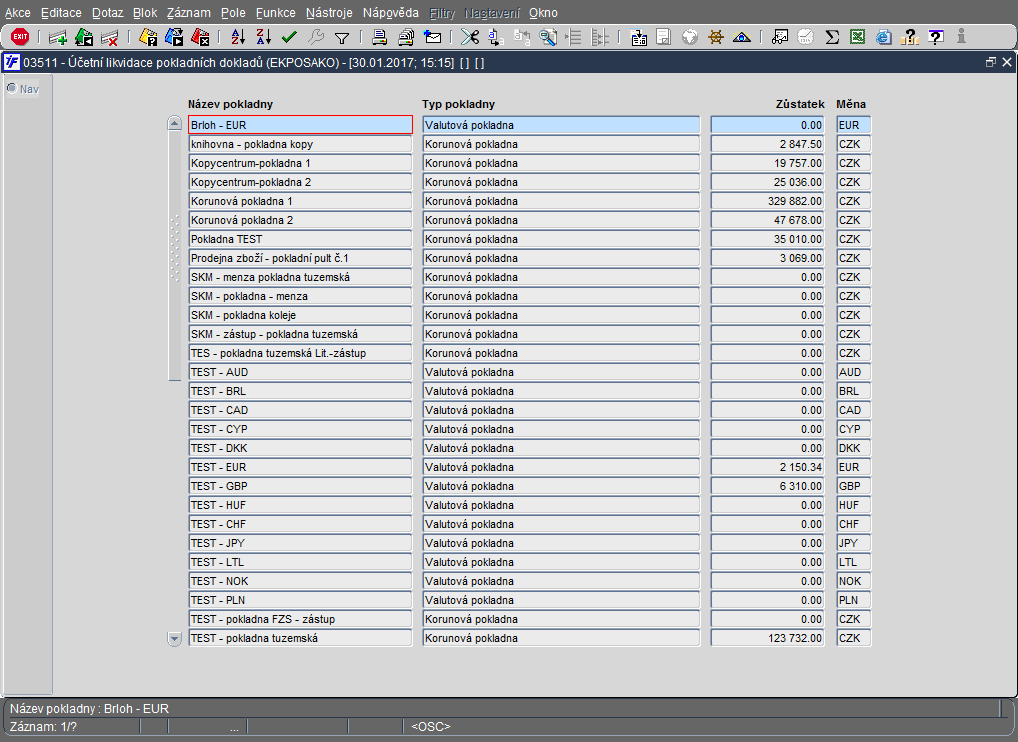Screen dimensions: 1018x742
Task: Click the funnel filter icon
Action: 341,37
